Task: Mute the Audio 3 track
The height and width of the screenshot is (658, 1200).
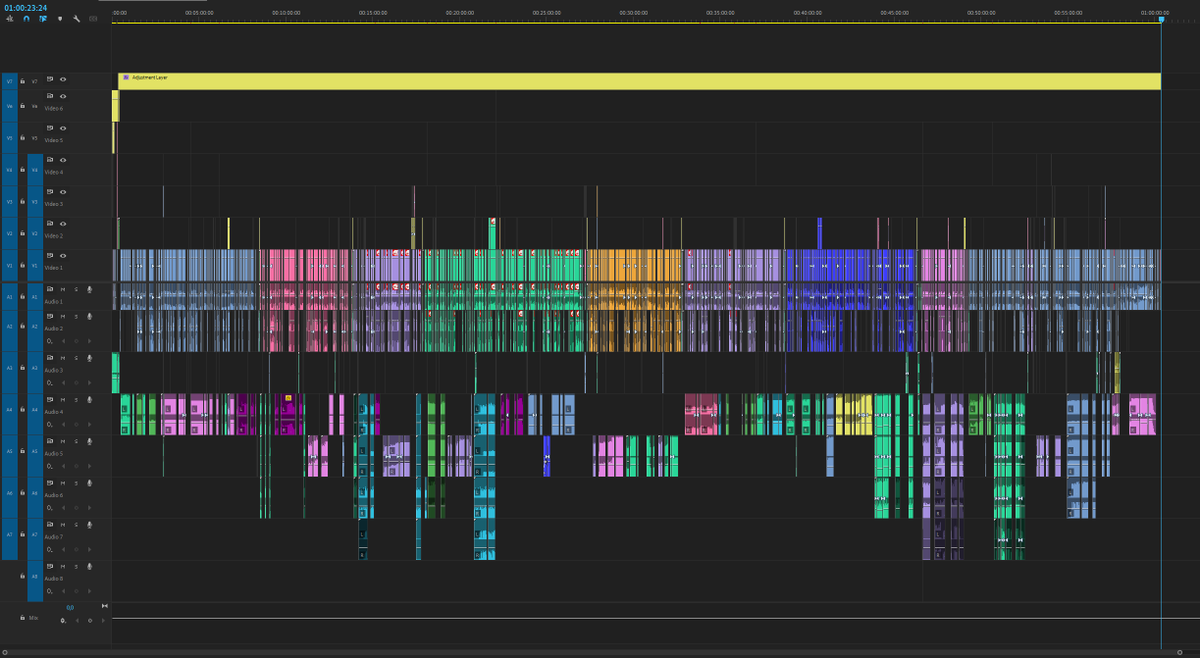Action: coord(63,358)
